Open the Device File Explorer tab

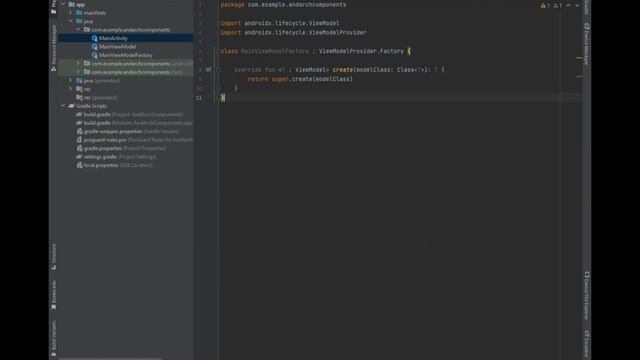(x=587, y=296)
